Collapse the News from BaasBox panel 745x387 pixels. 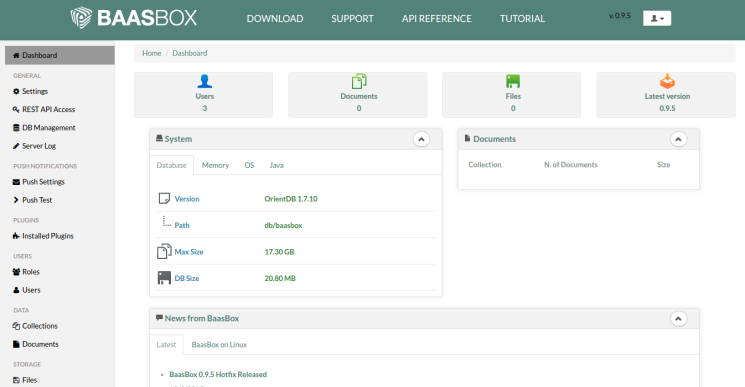click(x=678, y=319)
